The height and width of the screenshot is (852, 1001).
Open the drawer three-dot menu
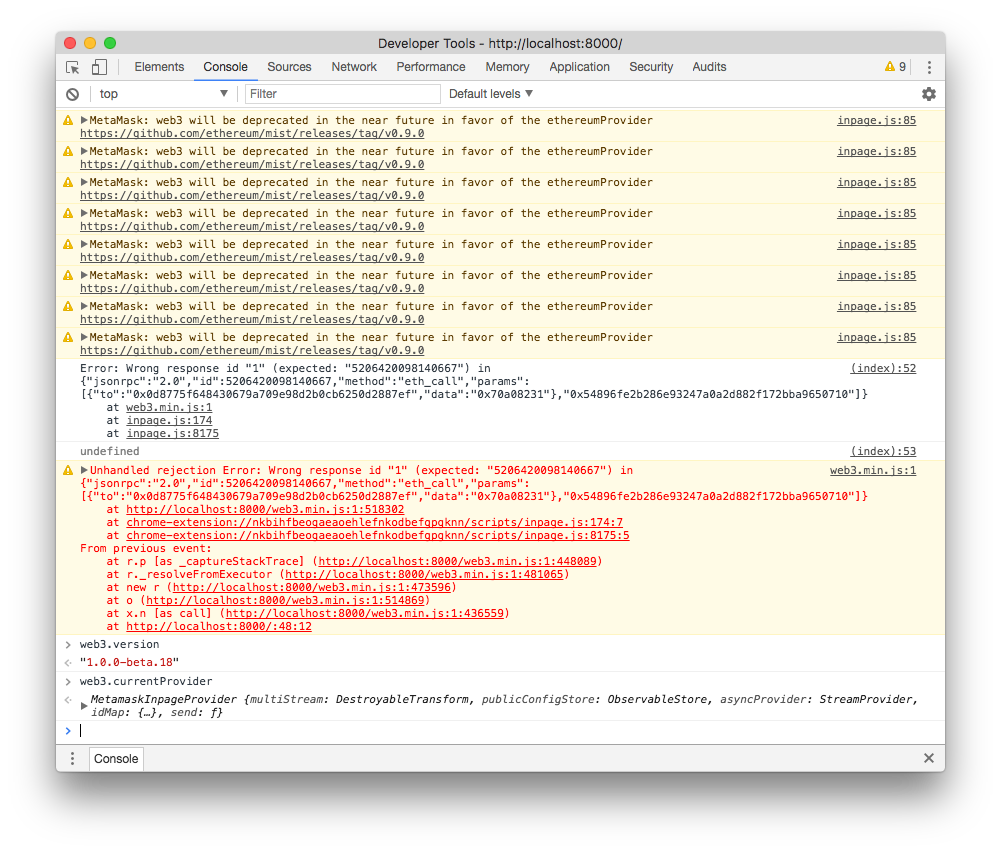72,758
